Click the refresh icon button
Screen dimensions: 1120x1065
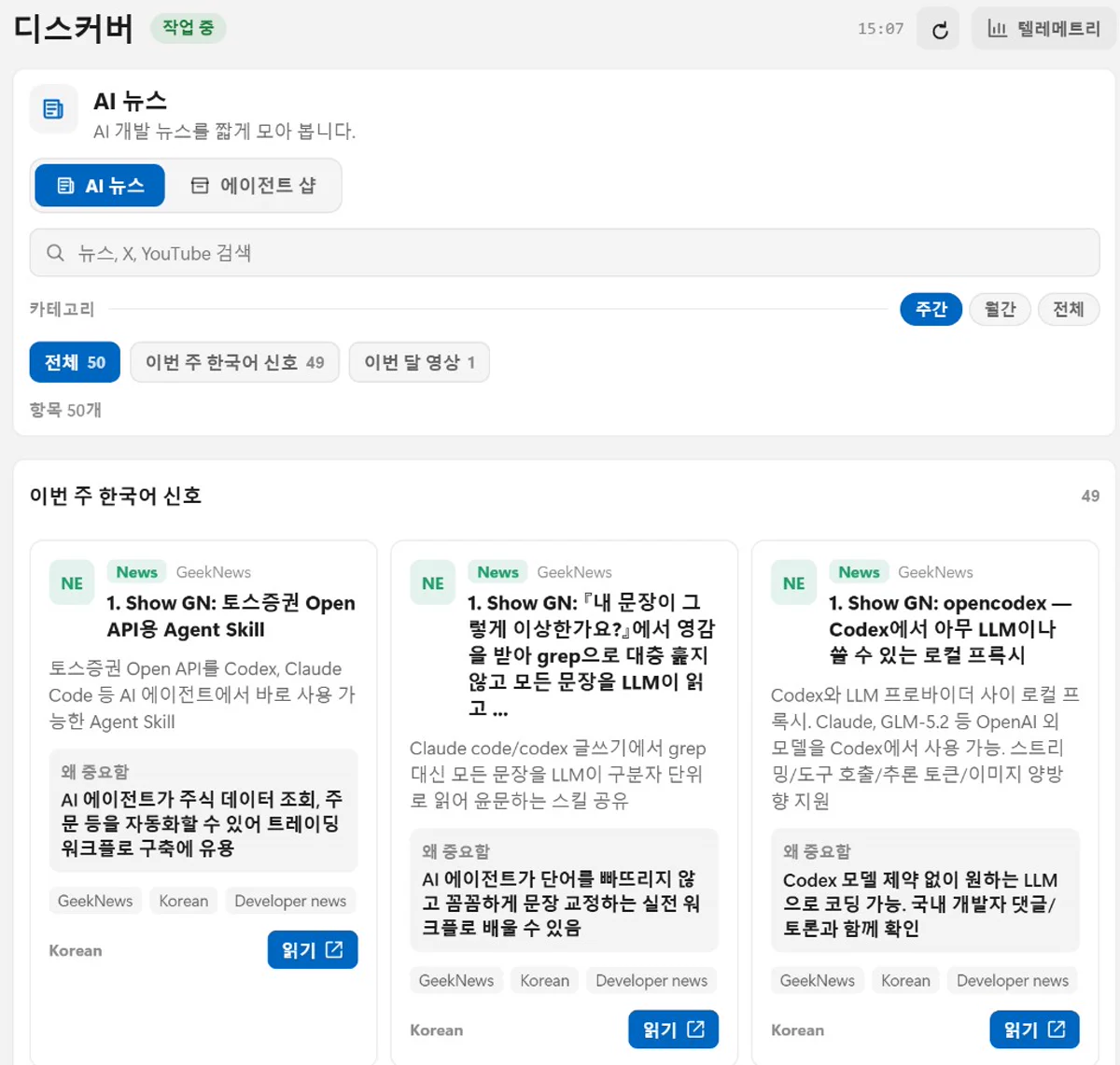[938, 29]
